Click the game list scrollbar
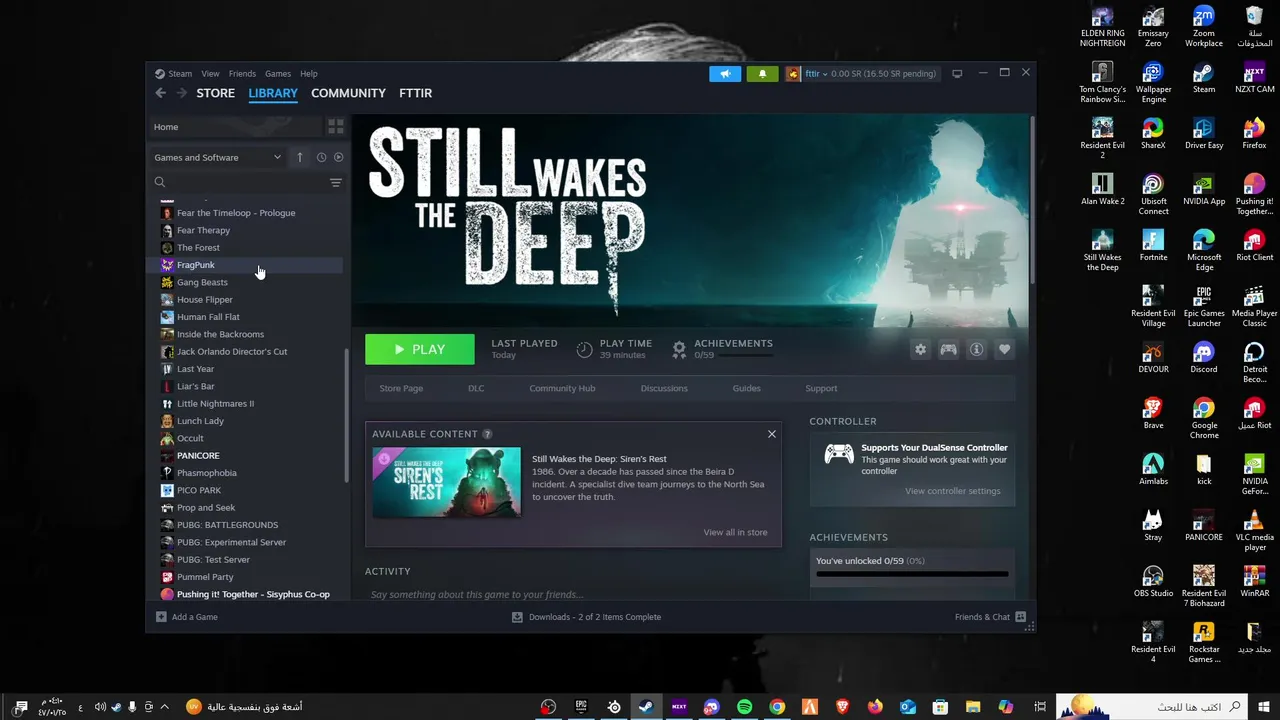This screenshot has width=1280, height=720. [347, 415]
